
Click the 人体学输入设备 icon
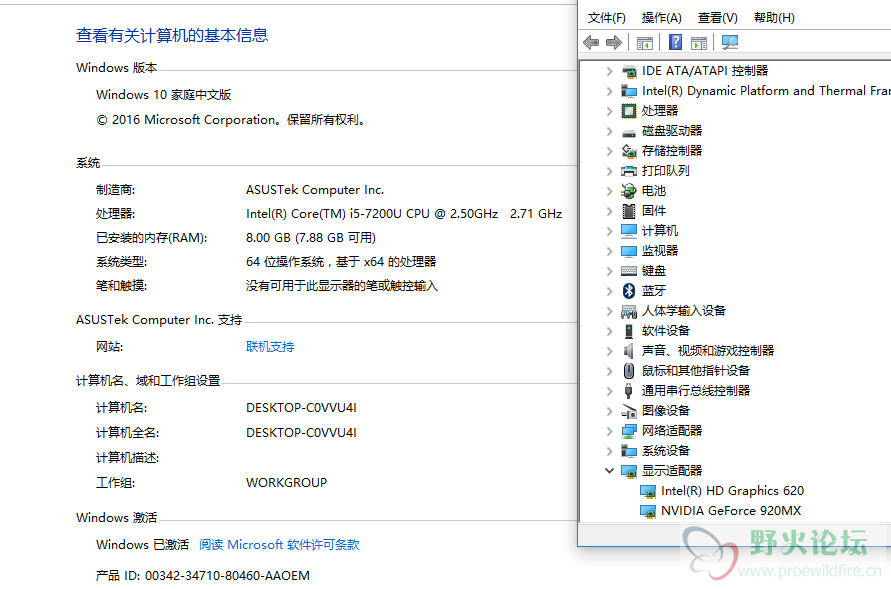[x=628, y=311]
